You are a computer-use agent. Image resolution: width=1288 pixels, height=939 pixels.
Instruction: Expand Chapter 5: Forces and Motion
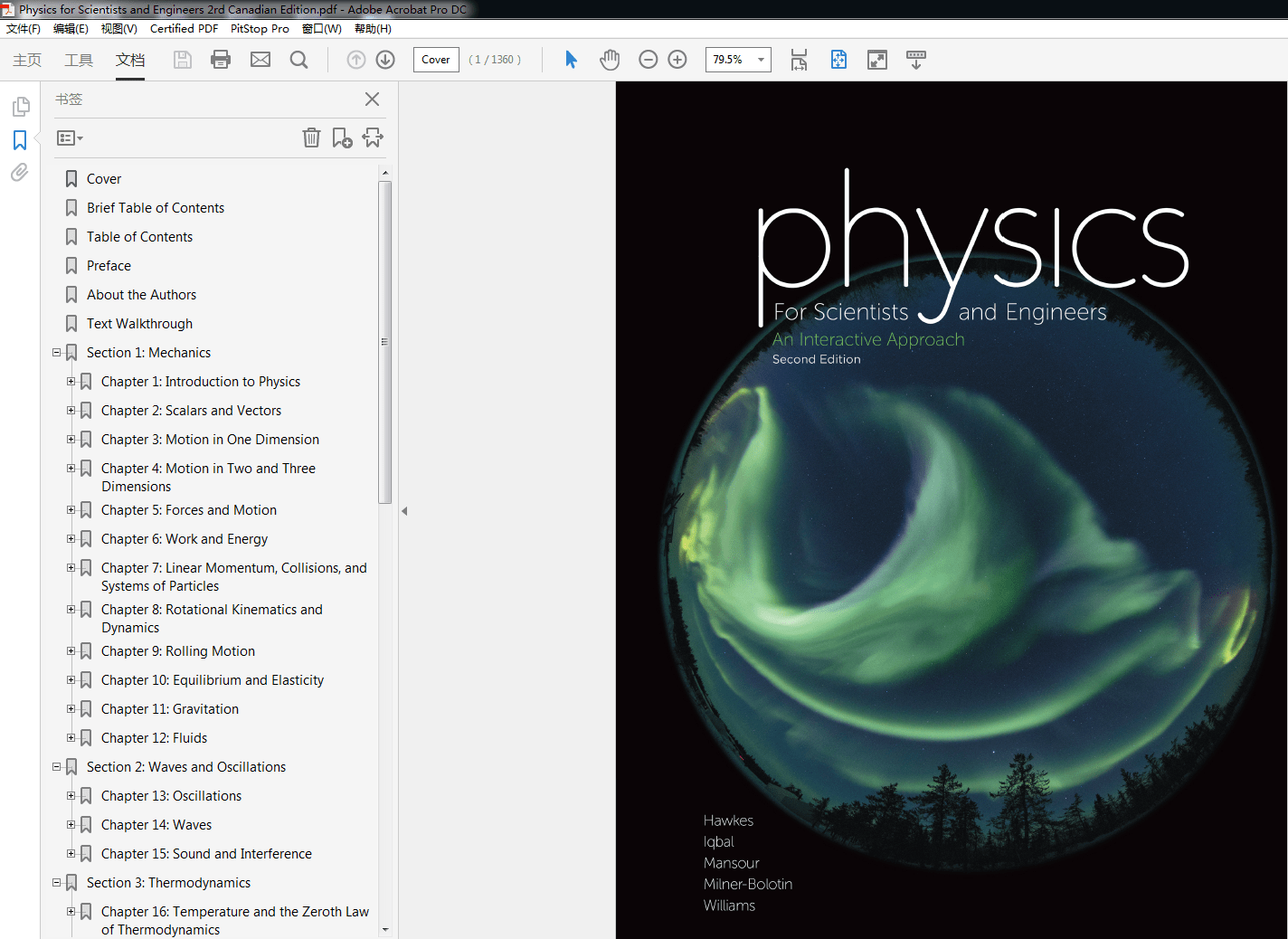click(71, 509)
